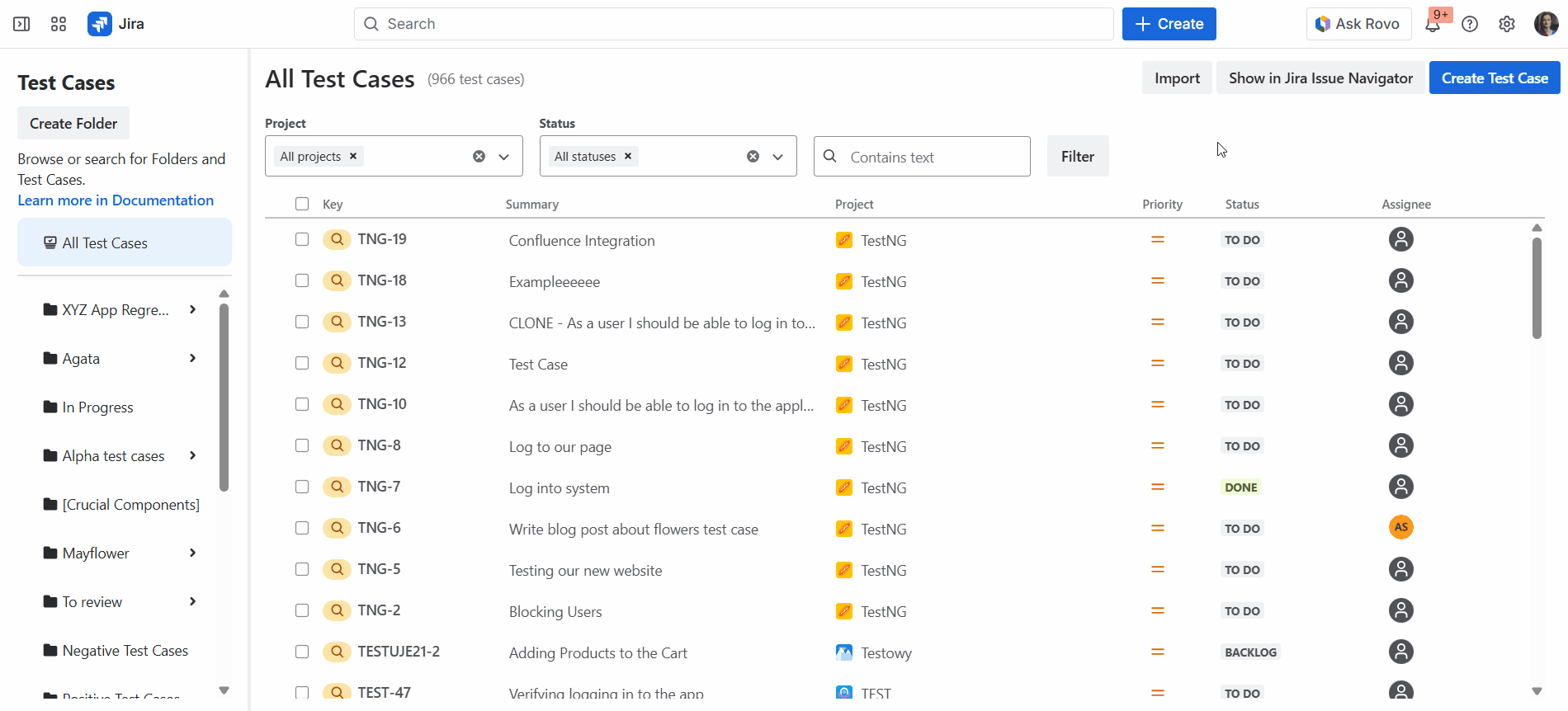Screen dimensions: 1568x711
Task: Clear all selected statuses
Action: [753, 157]
